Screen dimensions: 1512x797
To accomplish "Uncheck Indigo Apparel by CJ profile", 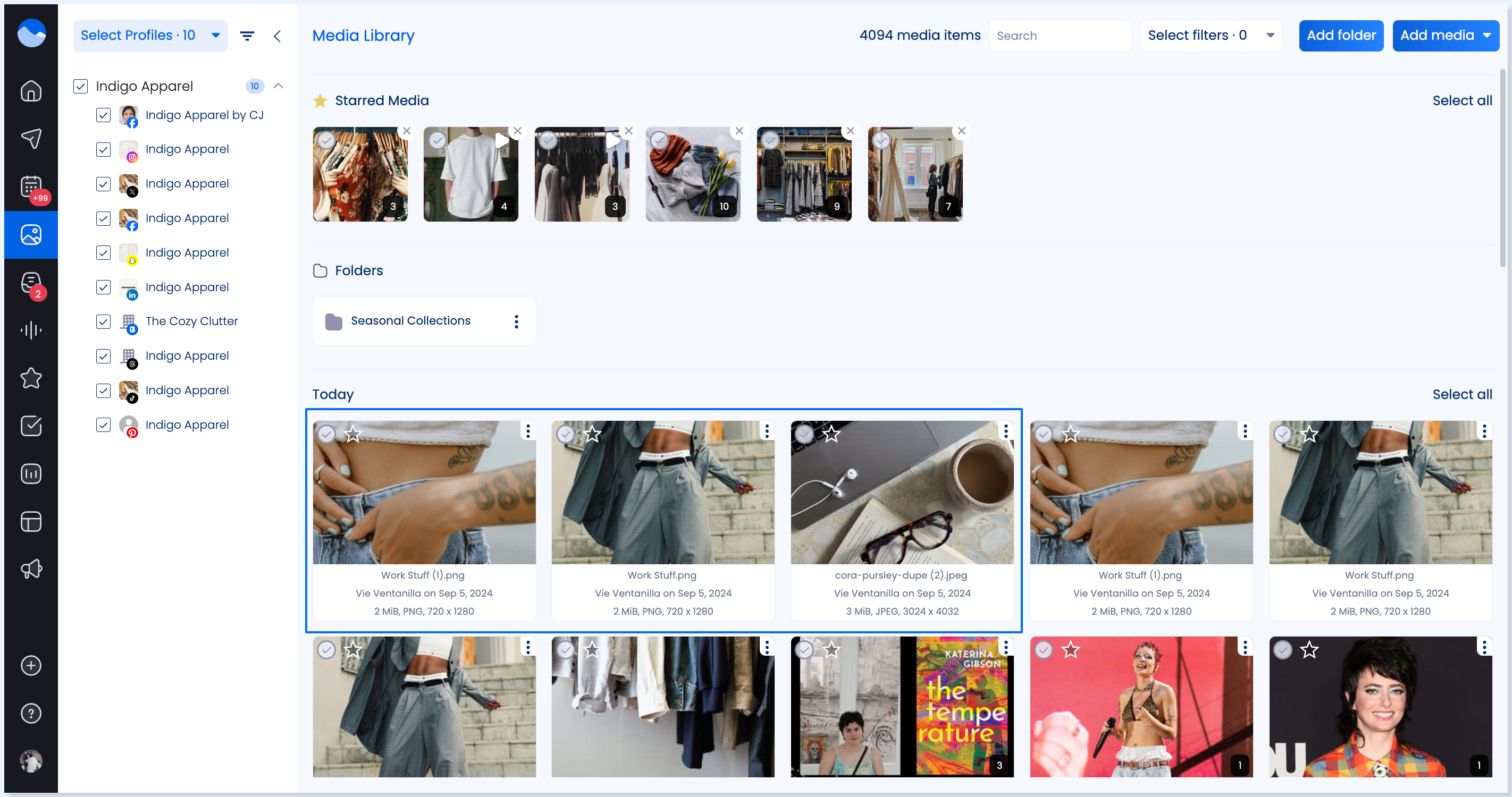I will click(x=103, y=115).
